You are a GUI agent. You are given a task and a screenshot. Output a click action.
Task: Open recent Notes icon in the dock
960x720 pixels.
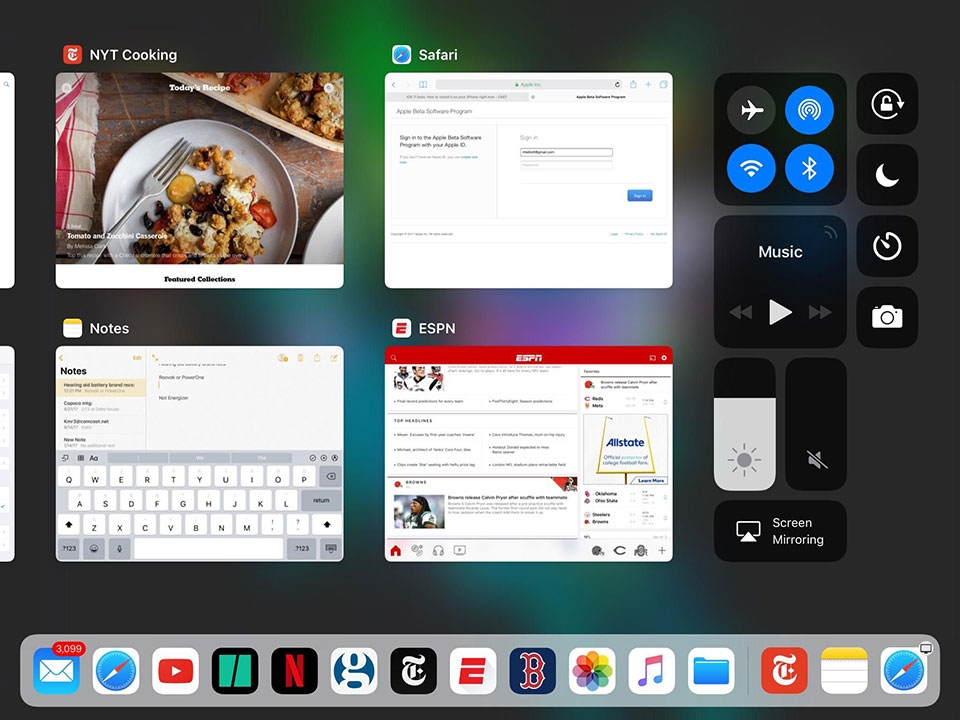(x=844, y=671)
